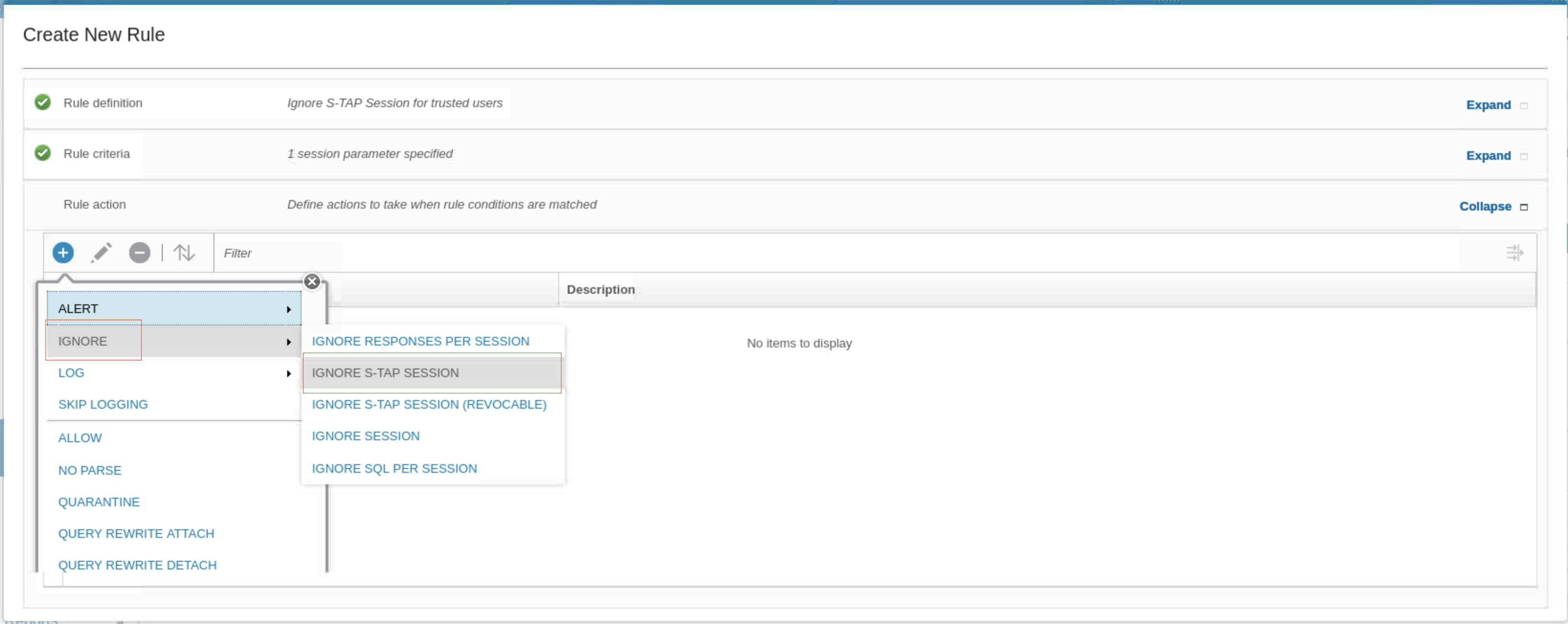Click the reorder up-down arrows icon
This screenshot has height=624, width=1568.
[184, 253]
